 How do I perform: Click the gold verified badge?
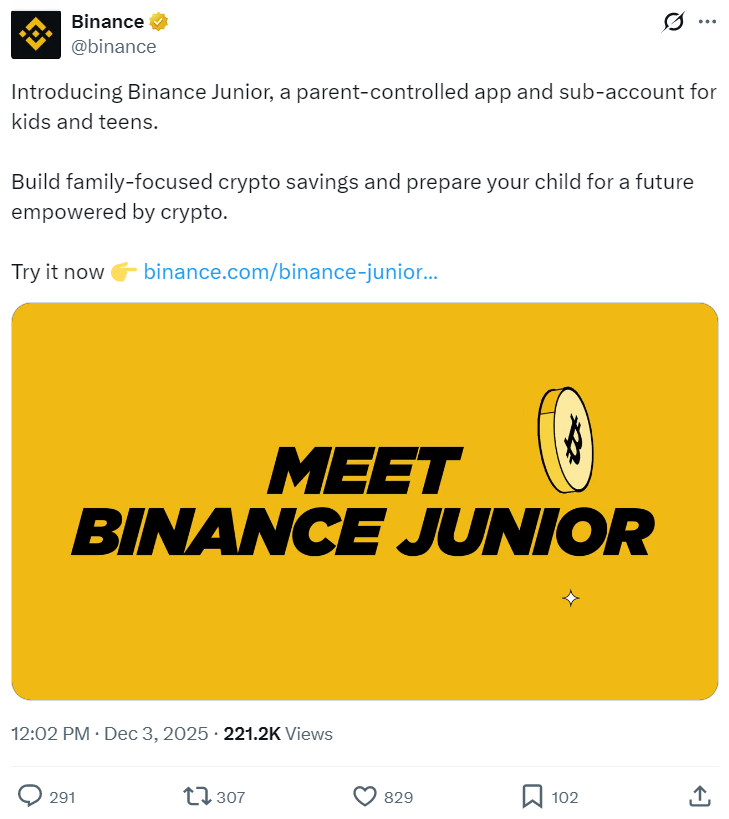click(x=158, y=21)
